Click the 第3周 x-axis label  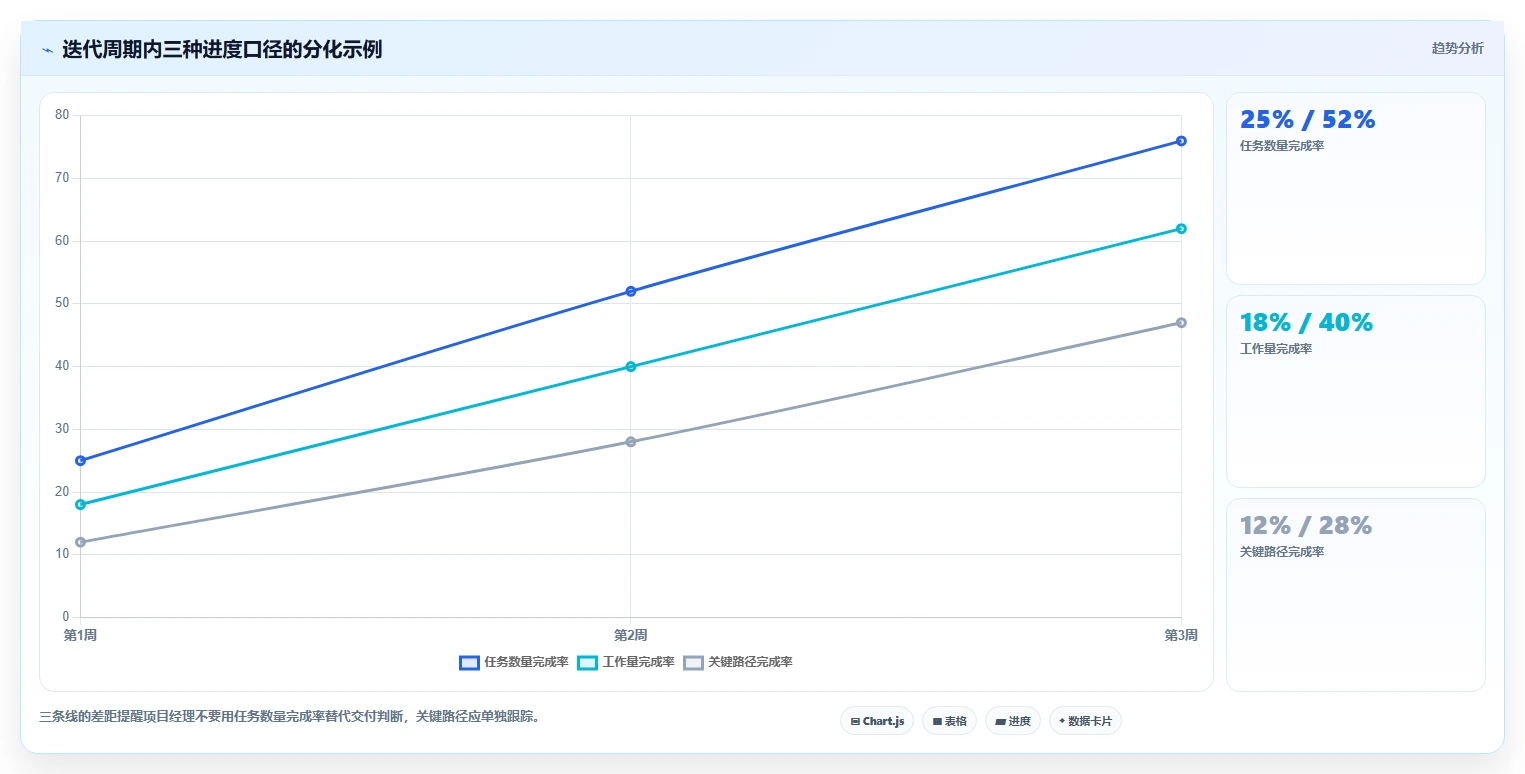pyautogui.click(x=1181, y=635)
